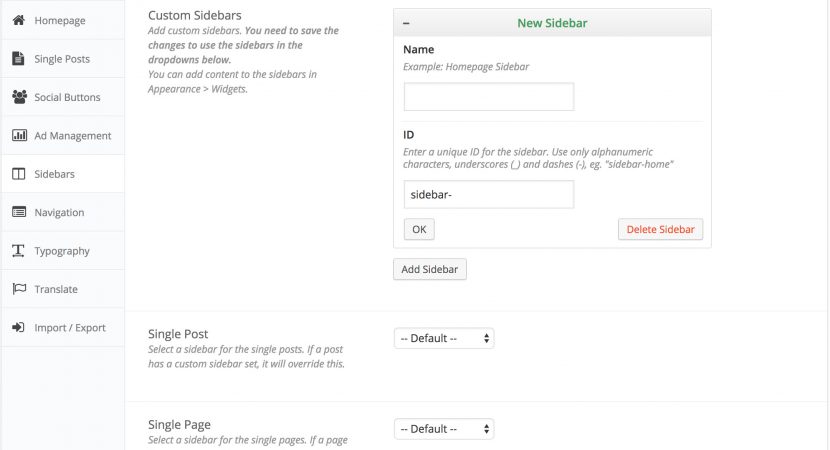The height and width of the screenshot is (450, 830).
Task: Click the Homepage house icon
Action: [x=19, y=20]
